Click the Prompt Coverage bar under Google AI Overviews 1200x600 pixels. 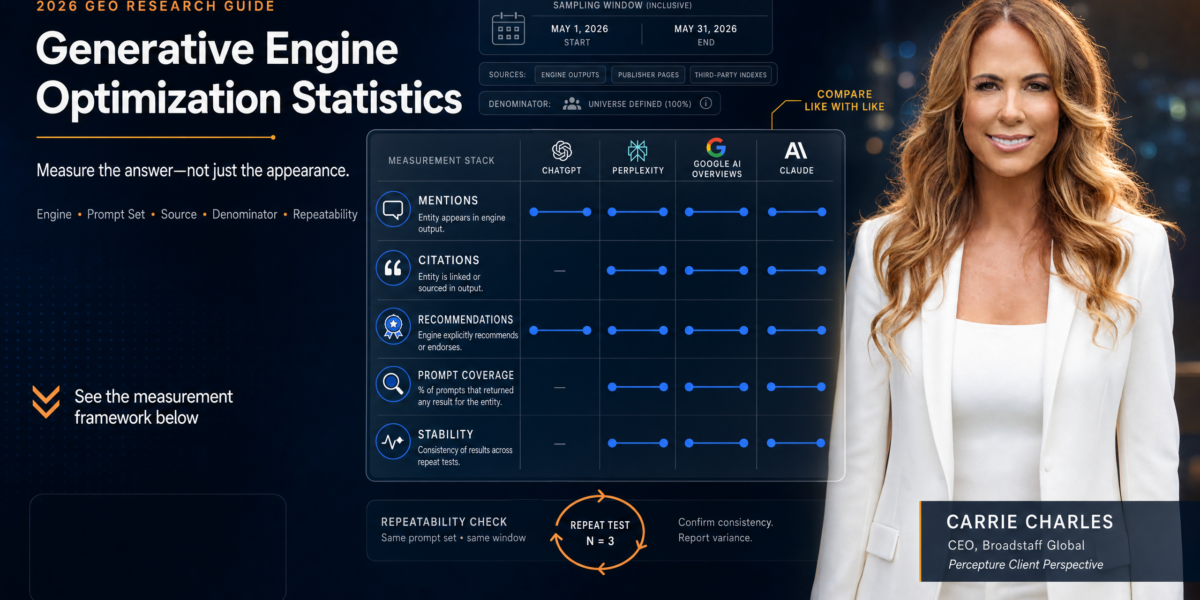(x=716, y=387)
